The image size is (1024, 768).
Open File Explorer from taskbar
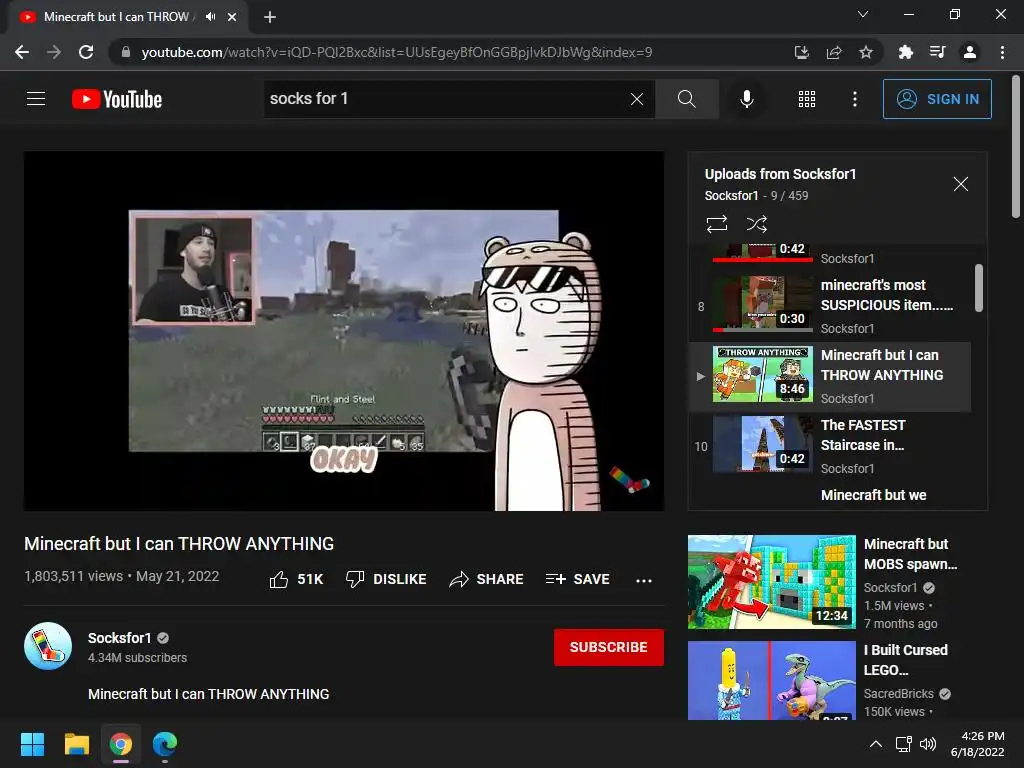tap(76, 744)
